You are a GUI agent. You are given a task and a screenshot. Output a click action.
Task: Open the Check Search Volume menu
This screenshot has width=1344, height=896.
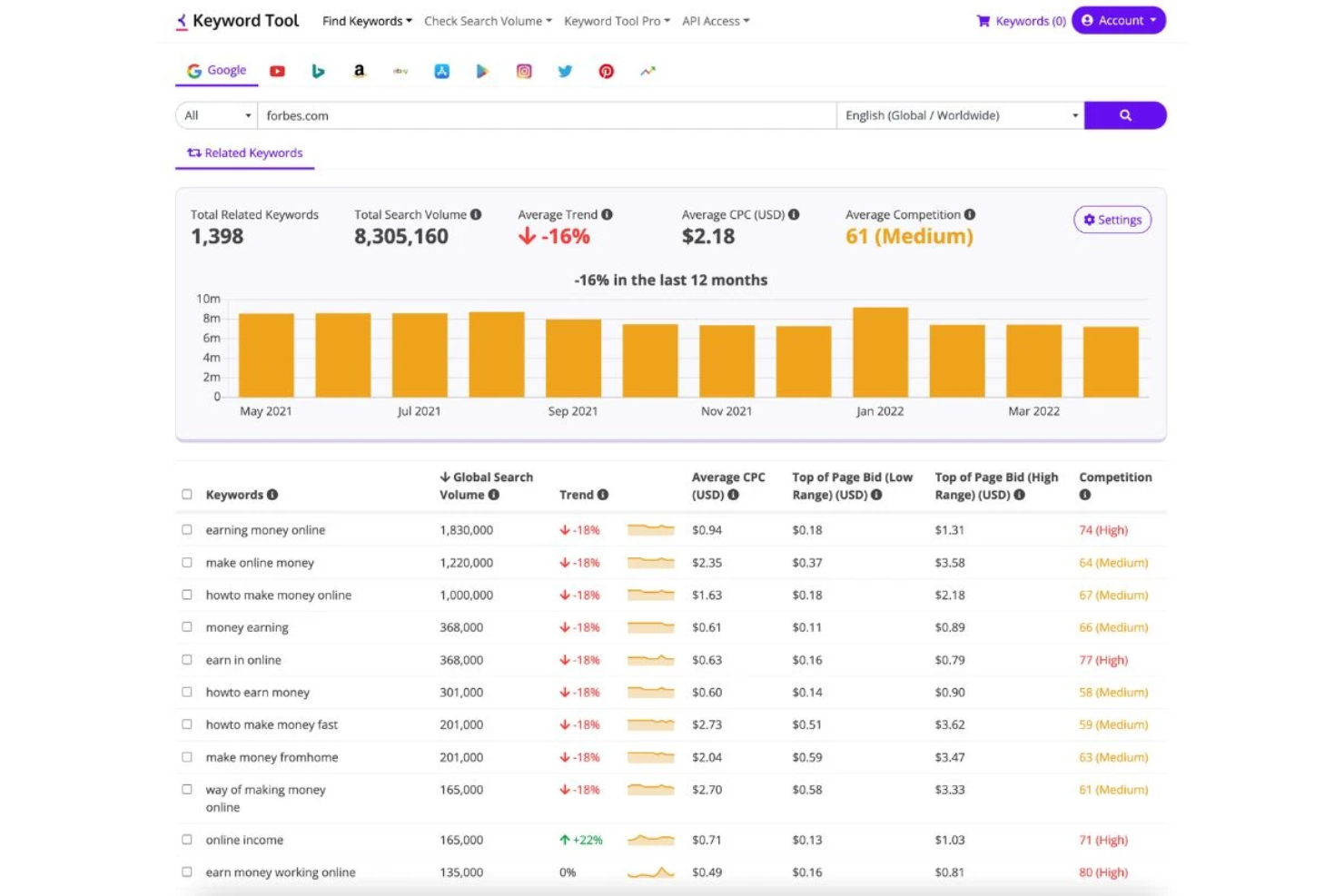point(487,21)
